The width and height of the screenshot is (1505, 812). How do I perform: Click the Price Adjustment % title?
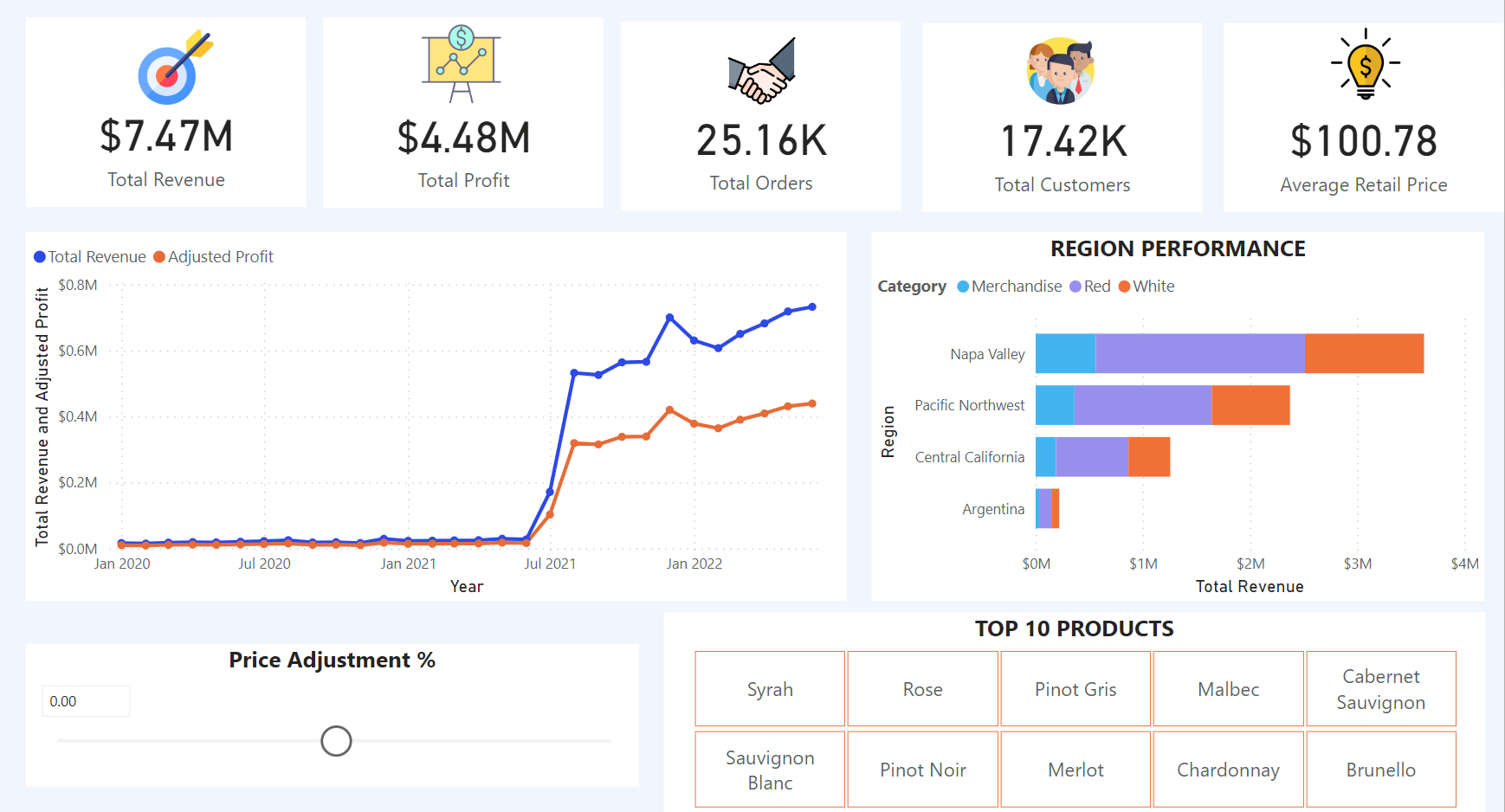click(x=333, y=660)
